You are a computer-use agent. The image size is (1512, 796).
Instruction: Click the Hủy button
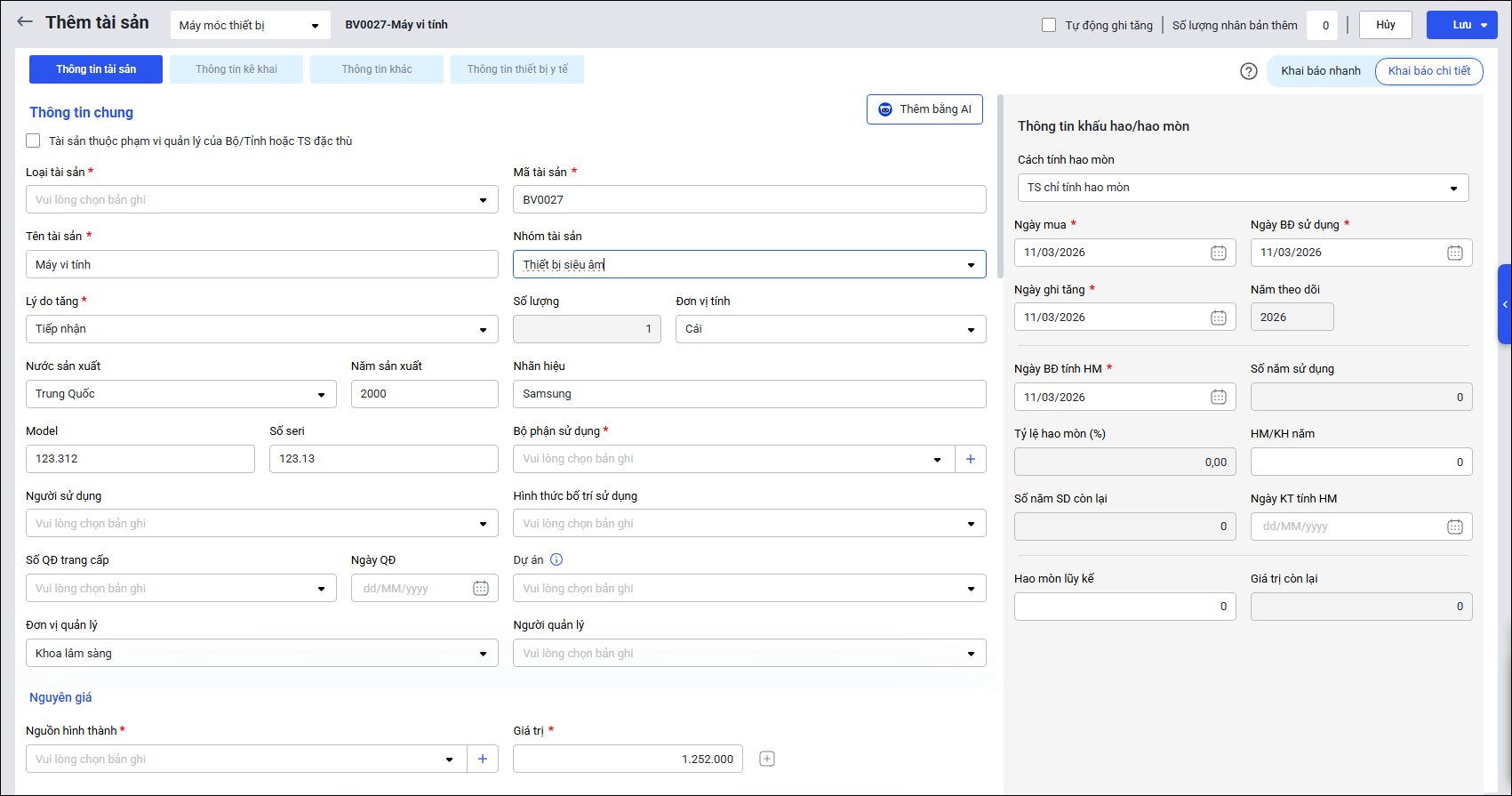1385,25
